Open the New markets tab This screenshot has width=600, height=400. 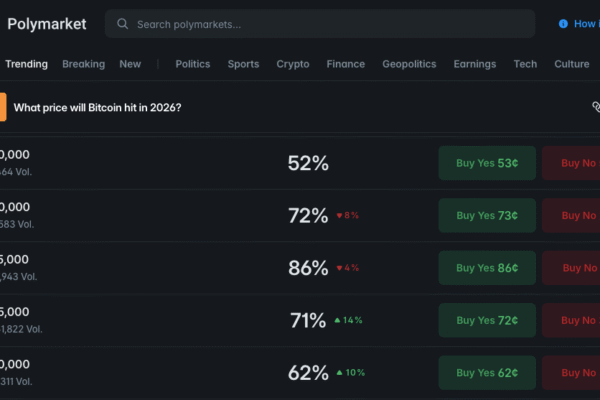(x=130, y=64)
